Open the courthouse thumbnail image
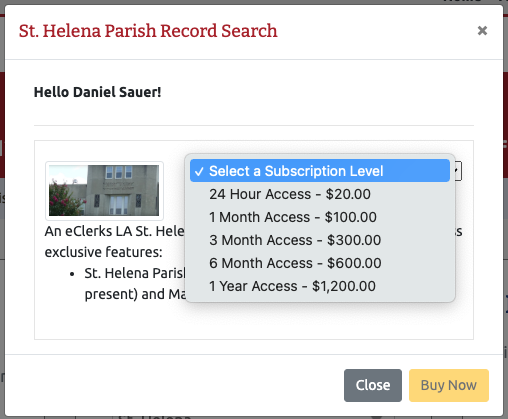508x419 pixels. pyautogui.click(x=104, y=190)
